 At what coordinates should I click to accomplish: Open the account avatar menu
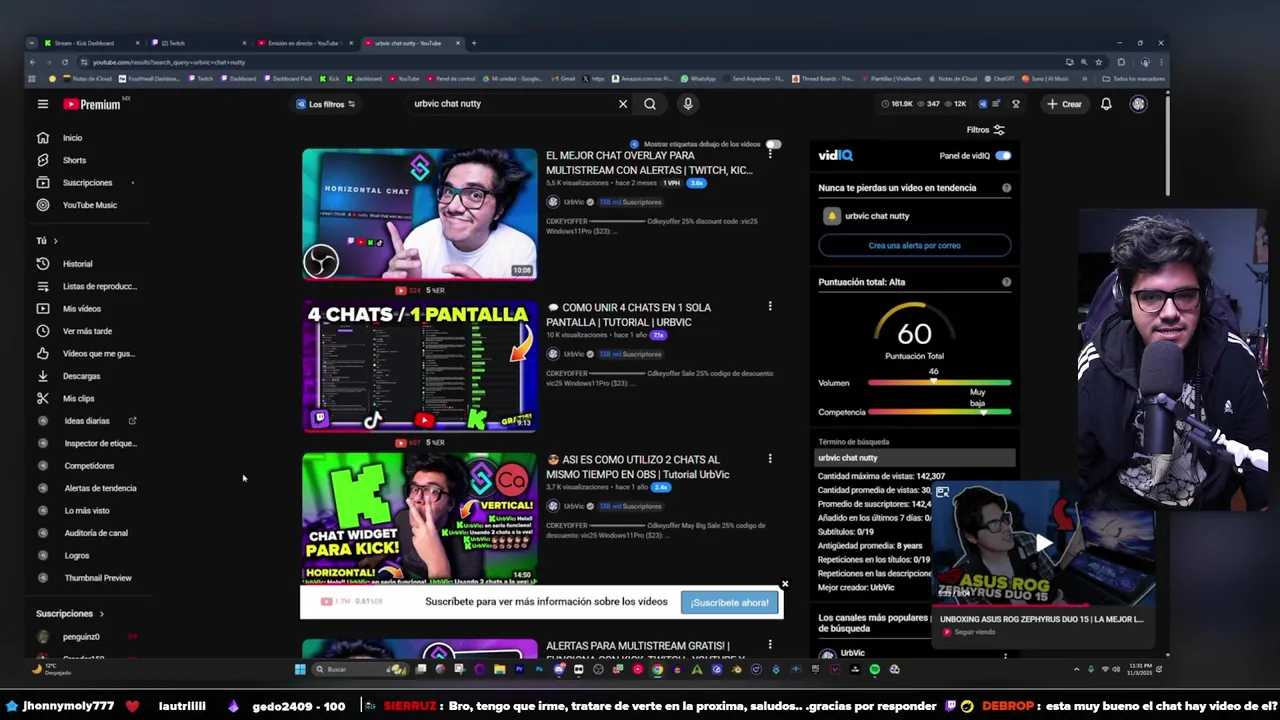coord(1138,104)
